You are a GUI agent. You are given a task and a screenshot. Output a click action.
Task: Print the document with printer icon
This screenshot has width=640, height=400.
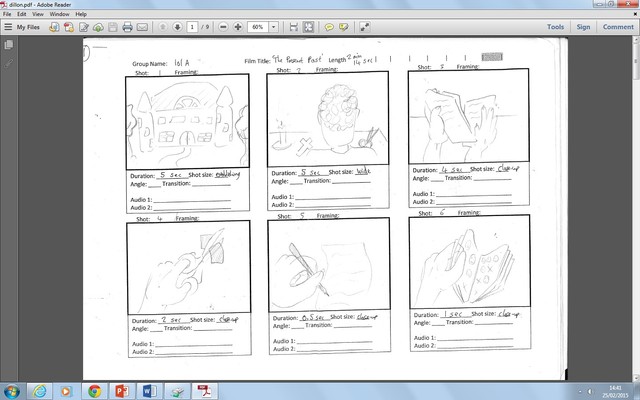coord(127,27)
